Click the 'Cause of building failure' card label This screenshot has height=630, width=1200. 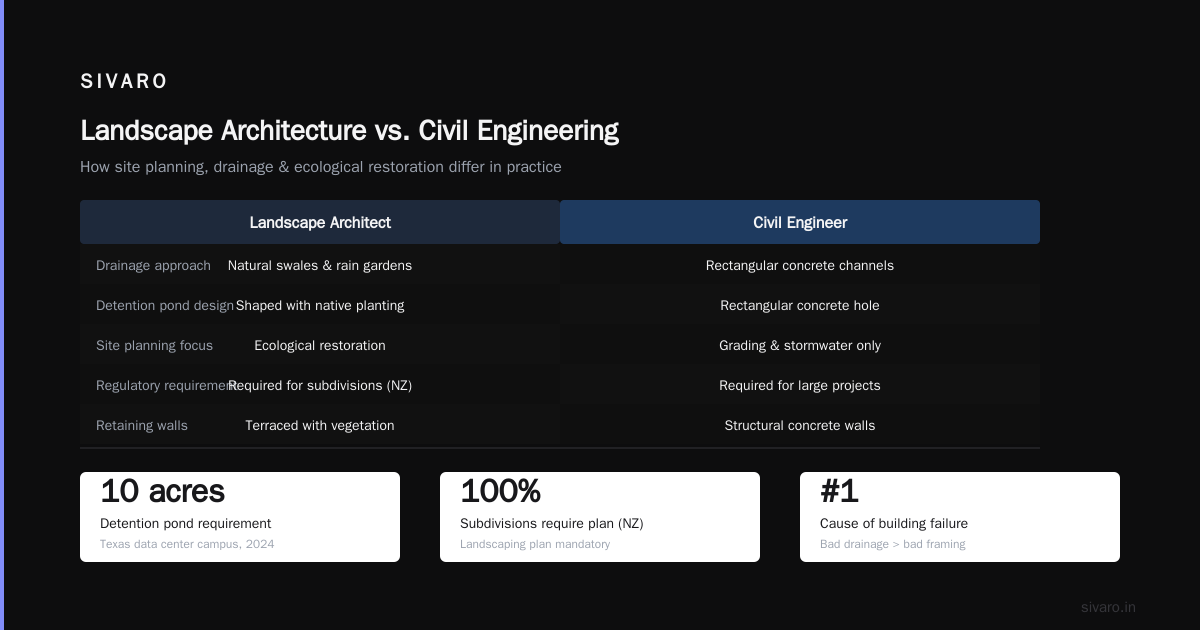894,524
